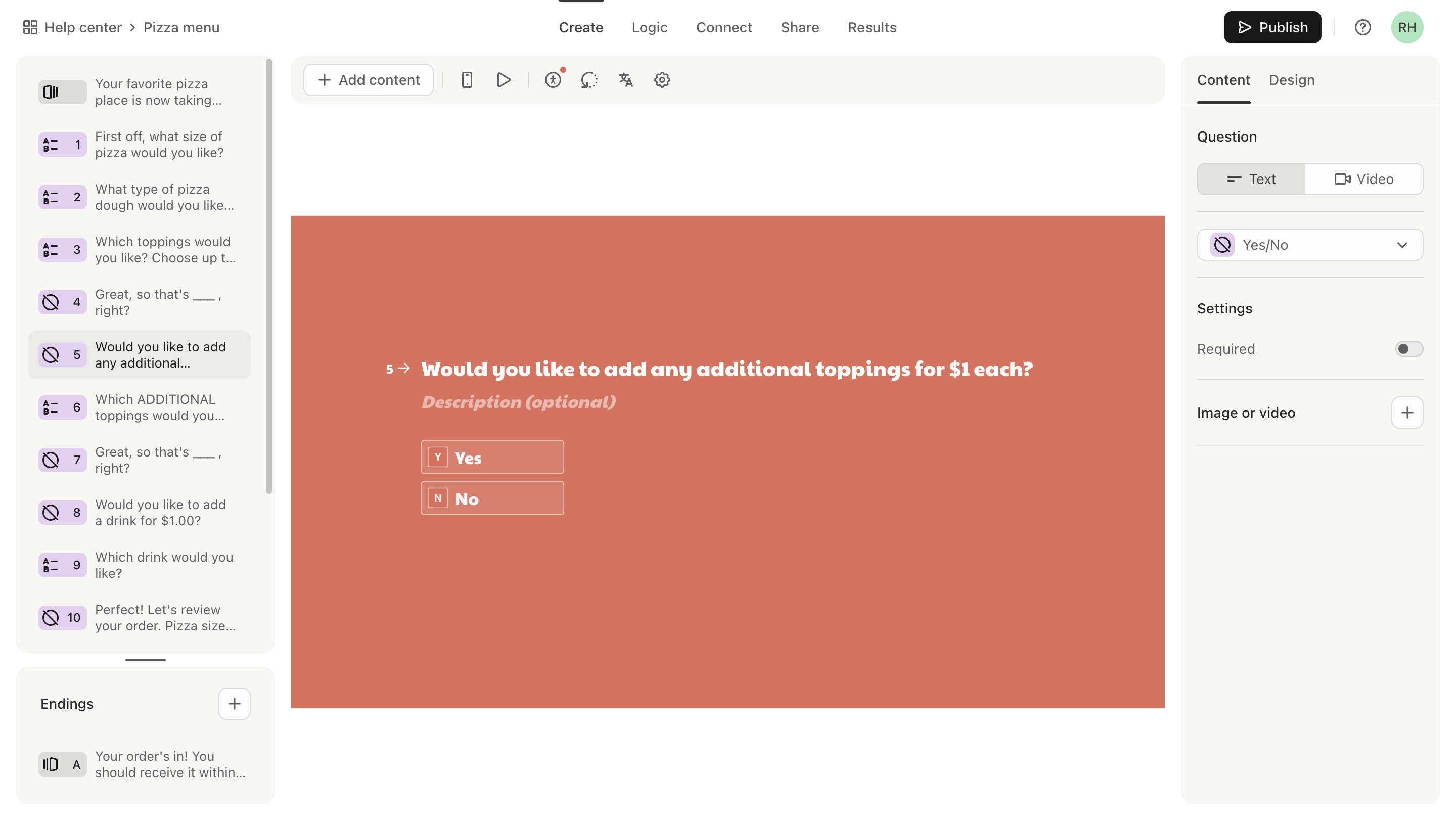Switch to the Design panel tab
The image size is (1456, 820).
tap(1291, 80)
